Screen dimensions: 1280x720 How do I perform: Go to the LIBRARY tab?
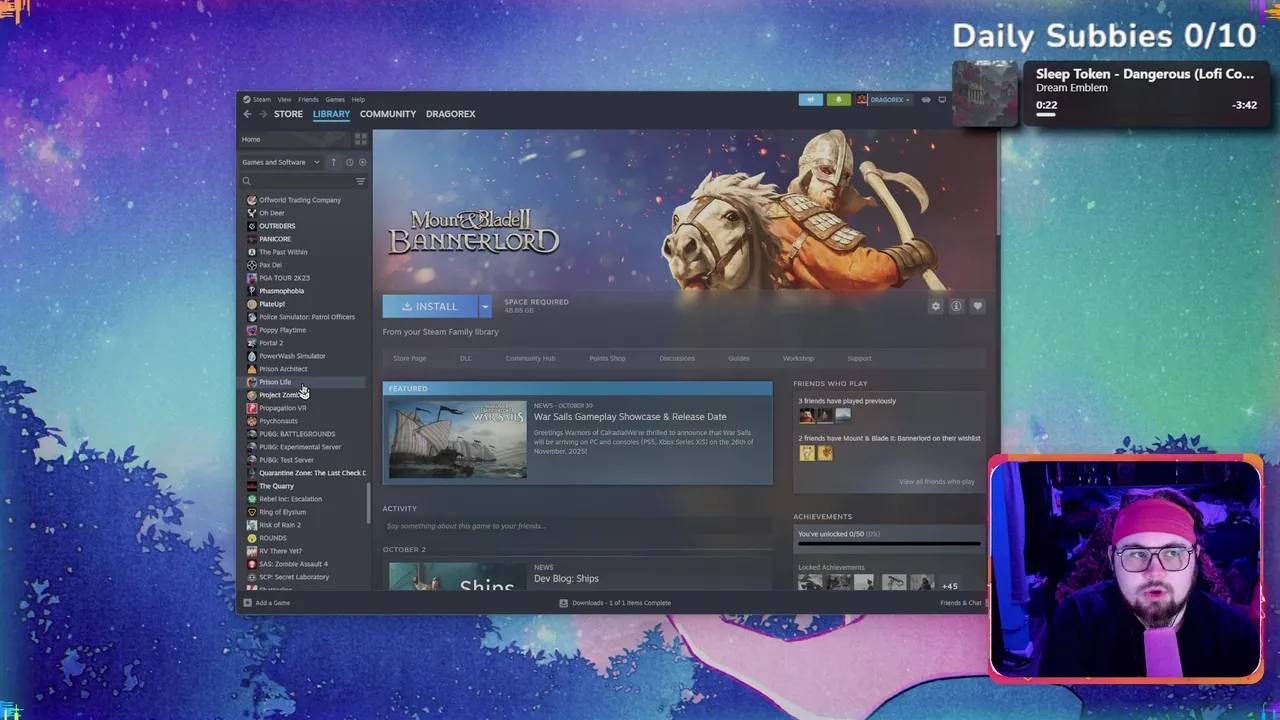(331, 114)
